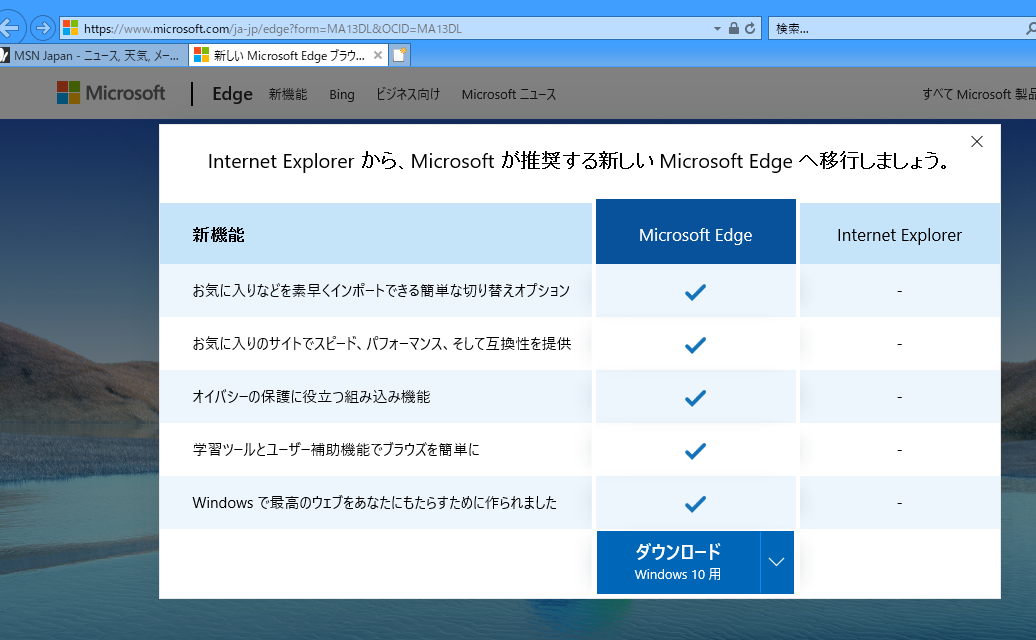Close the Microsoft Edge browser tab

pyautogui.click(x=378, y=55)
